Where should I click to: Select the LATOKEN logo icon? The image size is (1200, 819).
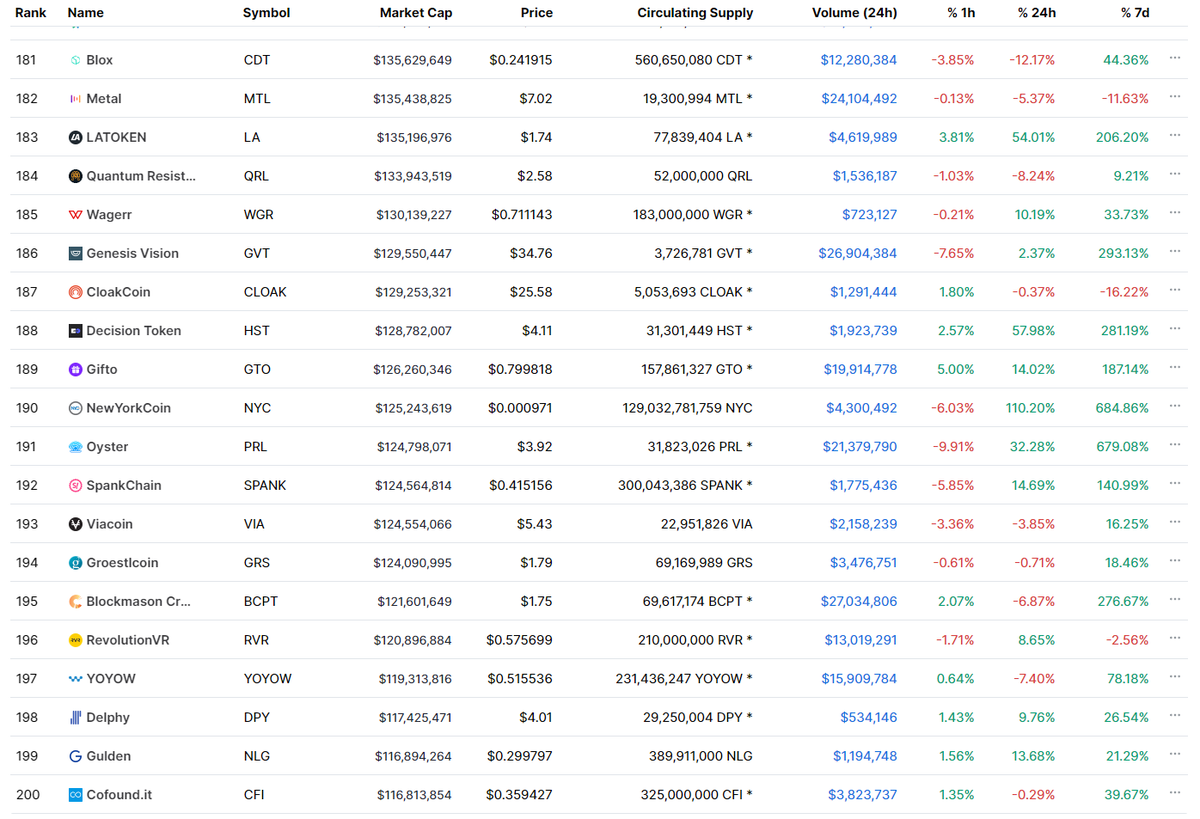74,137
